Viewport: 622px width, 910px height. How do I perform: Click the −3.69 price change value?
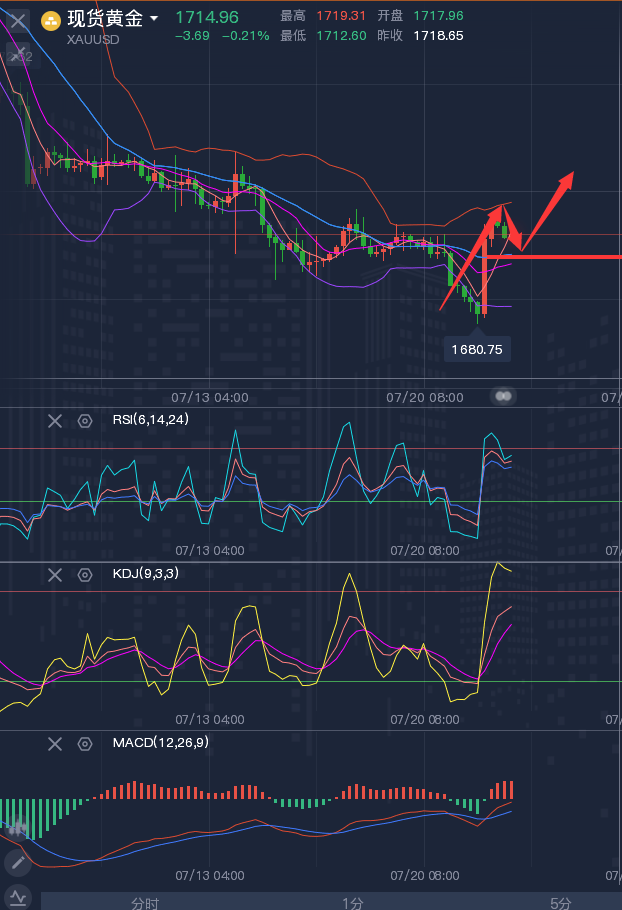tap(192, 35)
